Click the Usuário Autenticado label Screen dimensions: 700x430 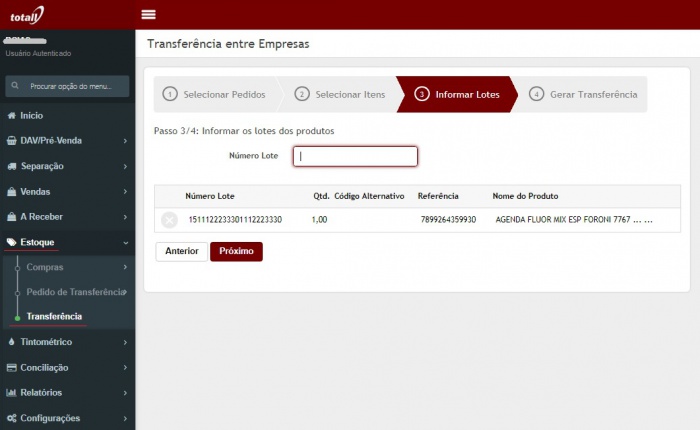coord(38,53)
